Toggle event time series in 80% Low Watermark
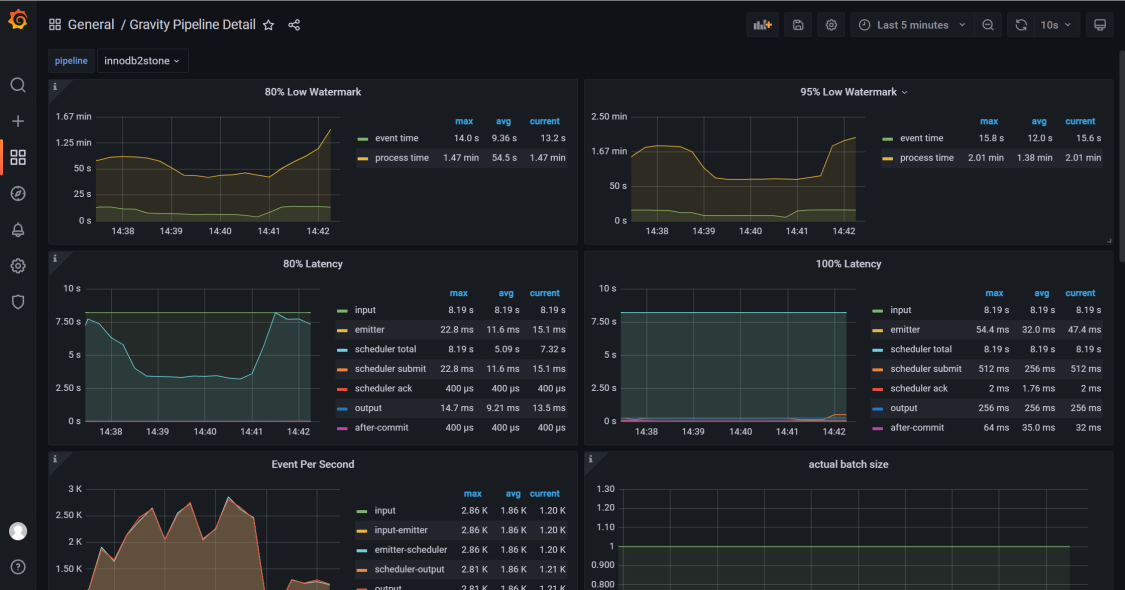Screen dimensions: 1125x590 [396, 138]
